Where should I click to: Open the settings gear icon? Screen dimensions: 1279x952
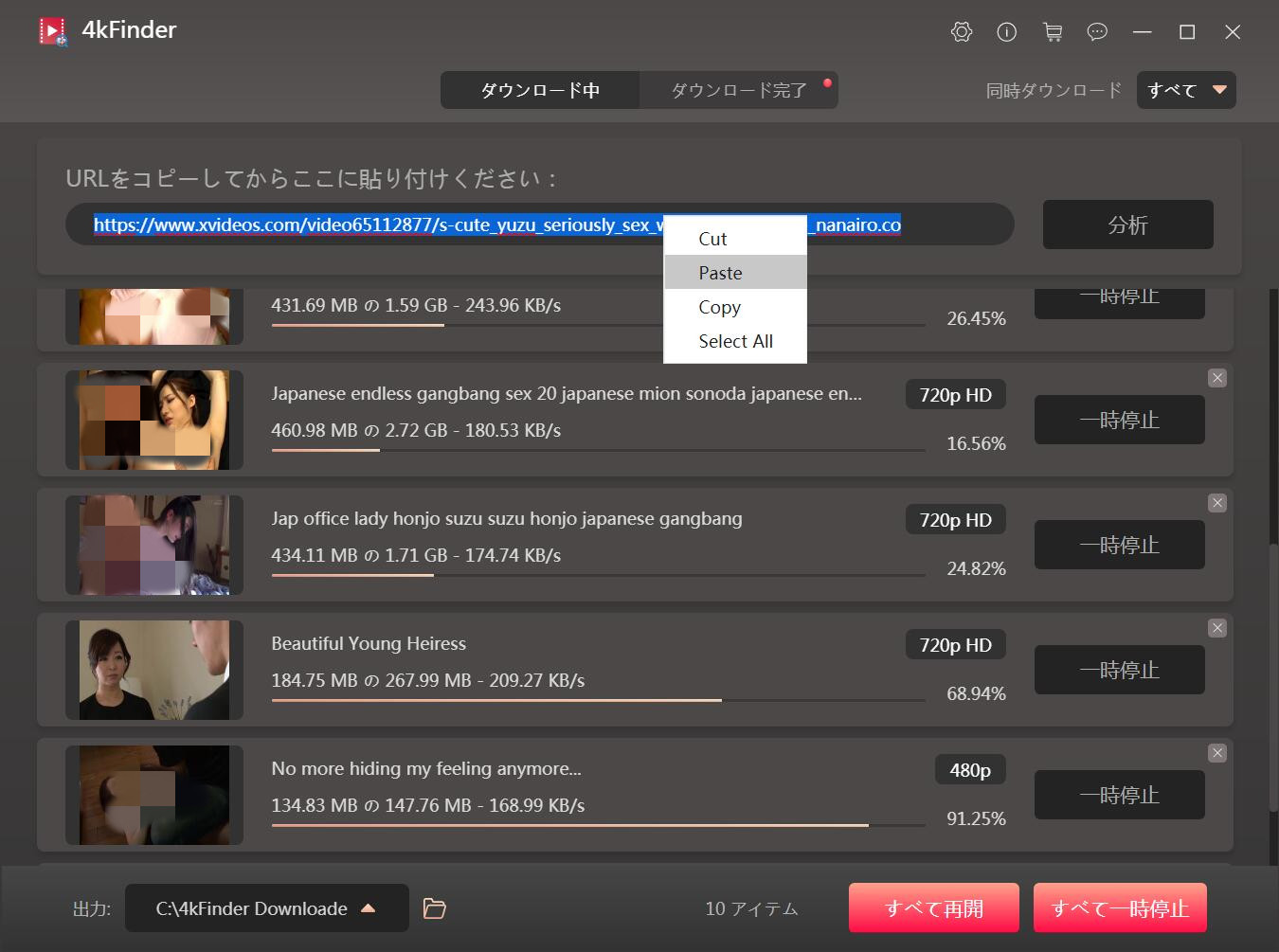(x=962, y=32)
